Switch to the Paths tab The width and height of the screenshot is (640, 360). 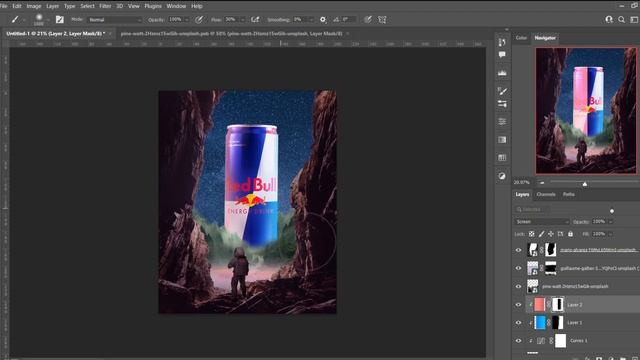coord(569,194)
